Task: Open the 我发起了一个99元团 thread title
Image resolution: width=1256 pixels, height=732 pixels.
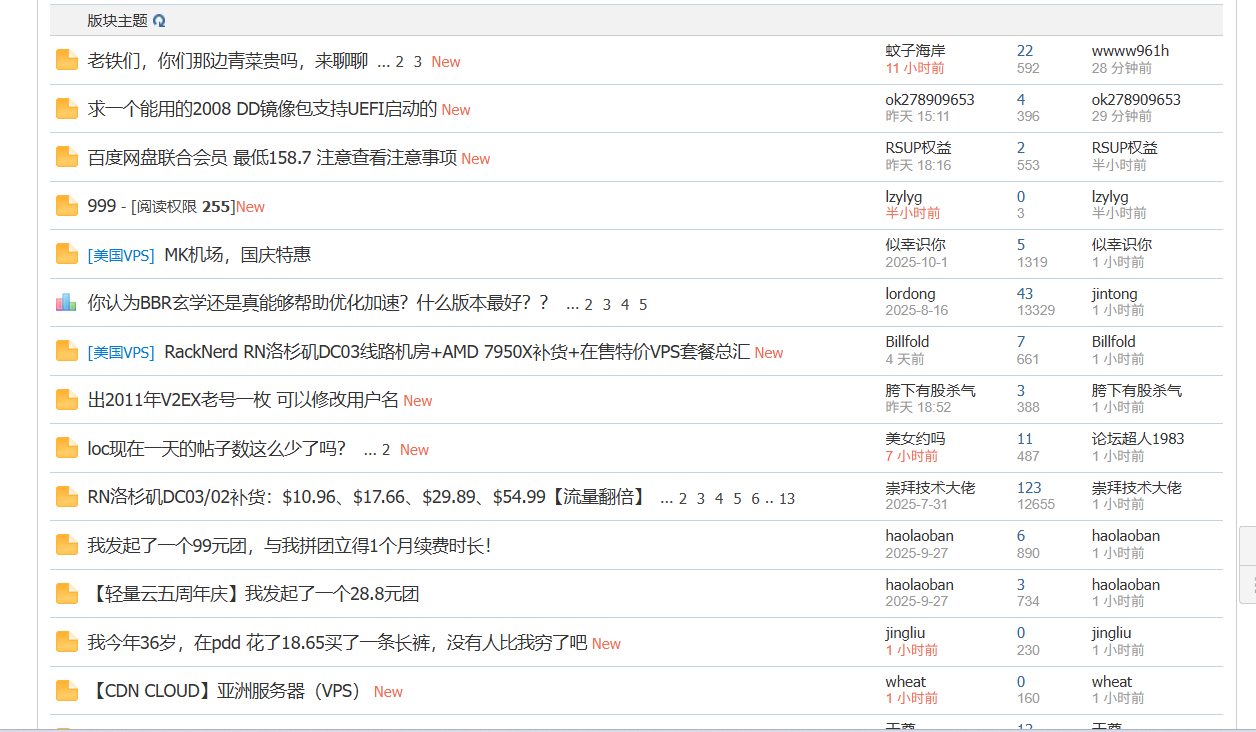Action: coord(288,546)
